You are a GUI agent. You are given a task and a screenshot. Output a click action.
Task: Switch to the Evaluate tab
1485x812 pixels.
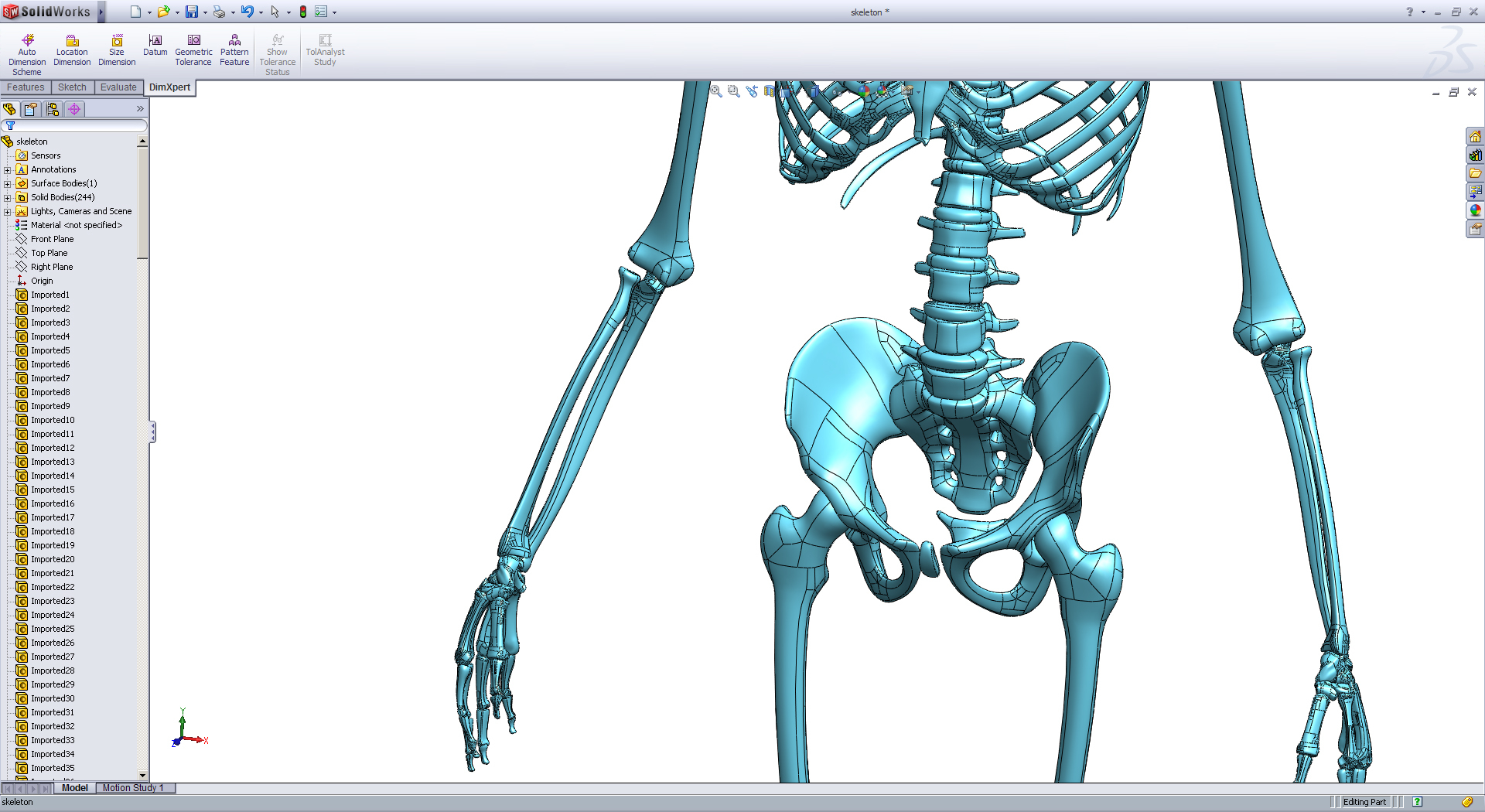click(118, 87)
